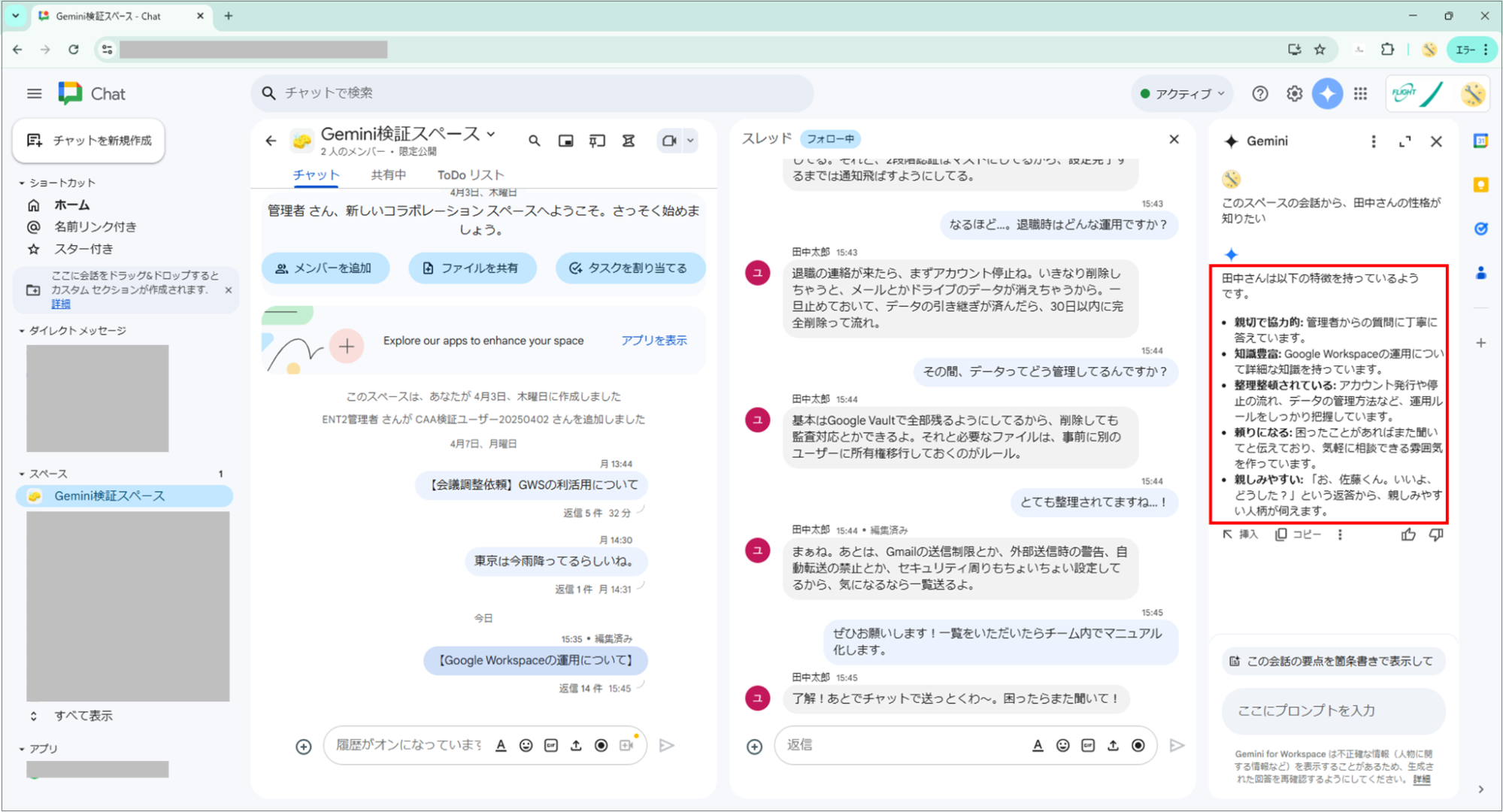
Task: Click emoji icon in thread reply box
Action: [x=1062, y=745]
